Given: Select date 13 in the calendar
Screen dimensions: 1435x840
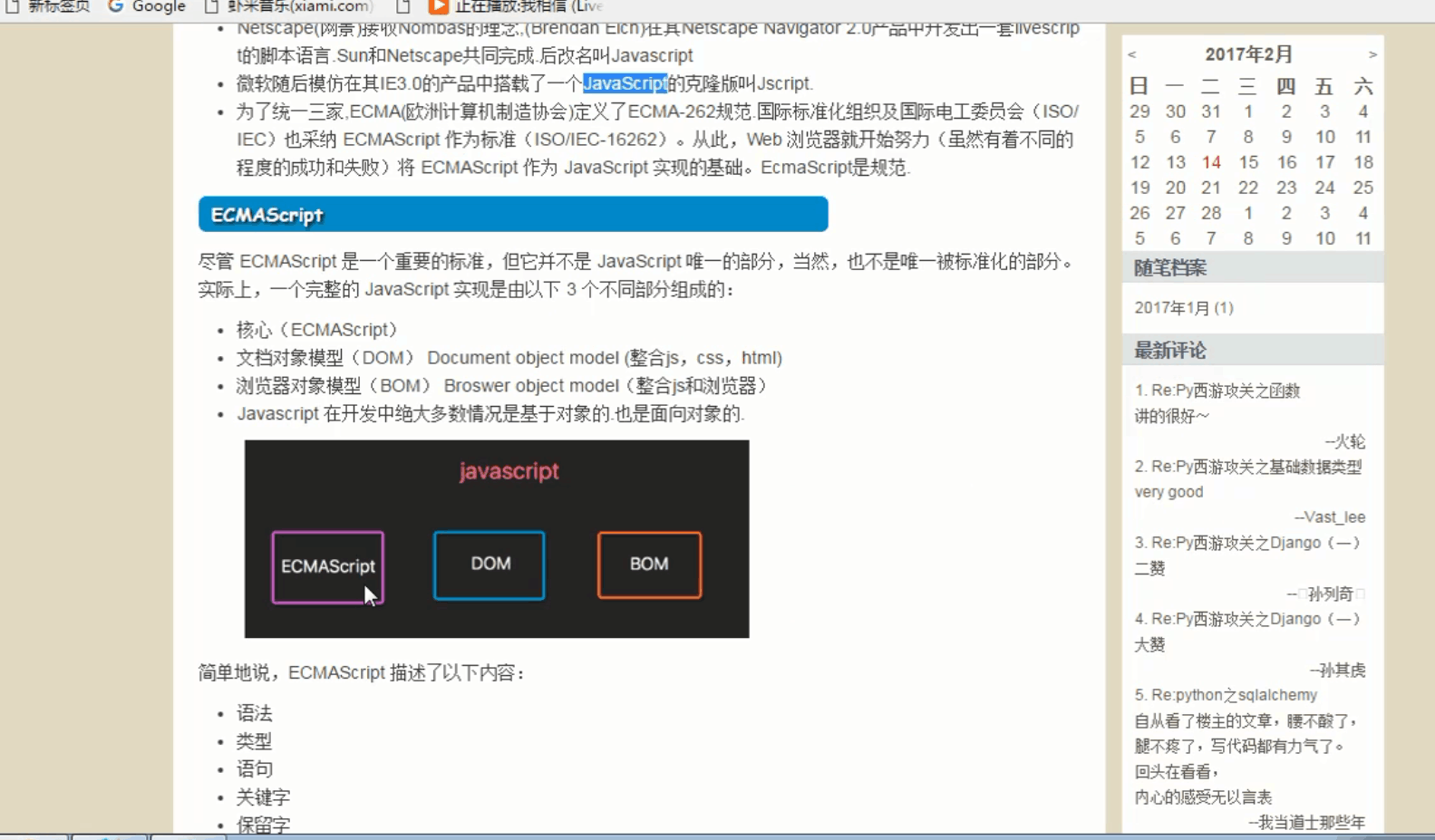Looking at the screenshot, I should [1176, 162].
